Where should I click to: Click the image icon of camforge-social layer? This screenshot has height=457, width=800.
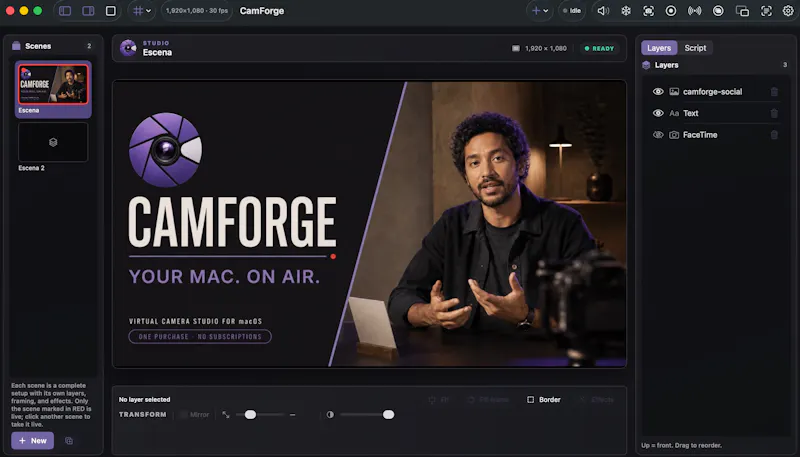coord(674,92)
